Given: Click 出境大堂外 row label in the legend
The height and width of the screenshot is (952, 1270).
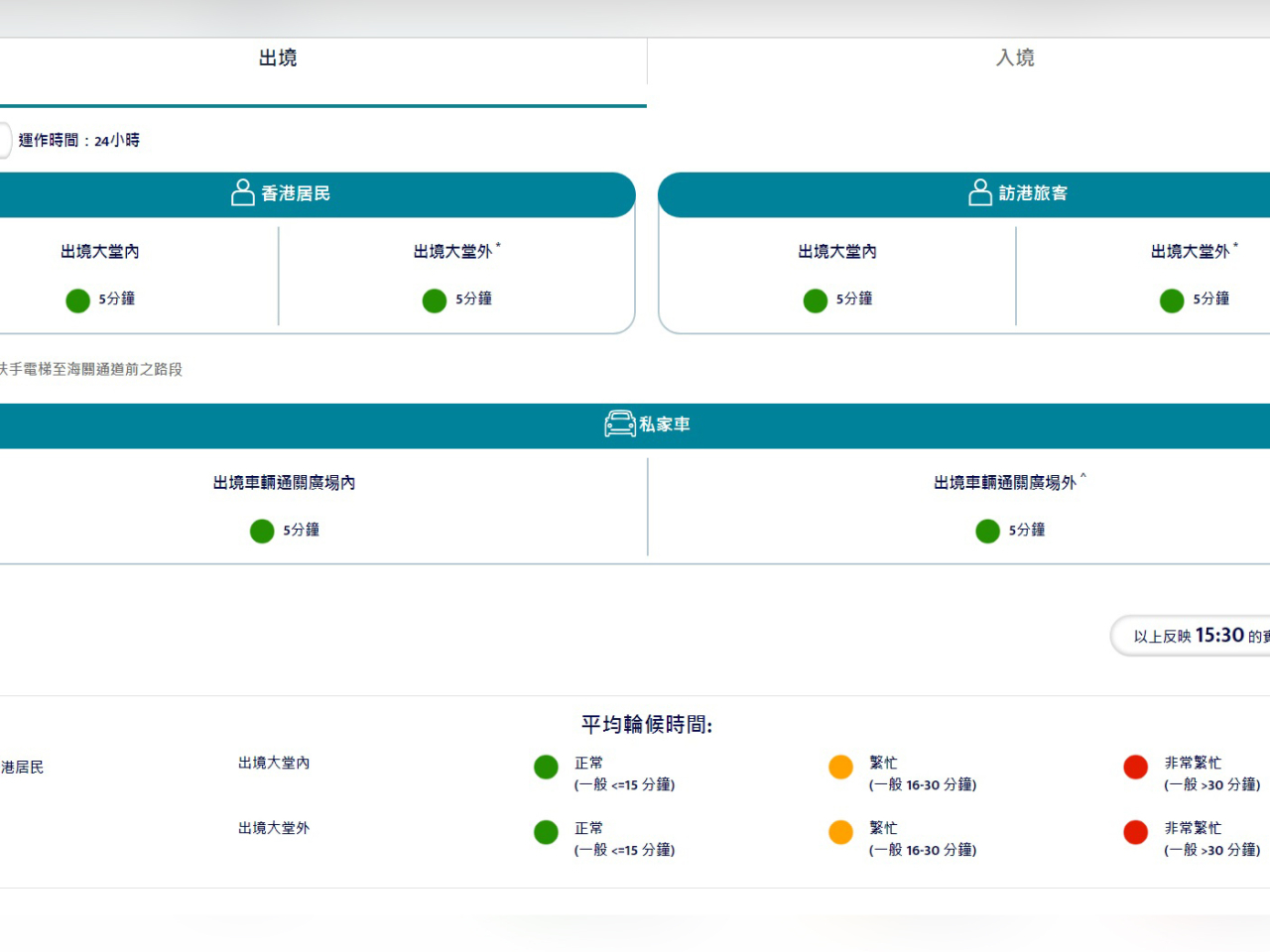Looking at the screenshot, I should click(274, 828).
